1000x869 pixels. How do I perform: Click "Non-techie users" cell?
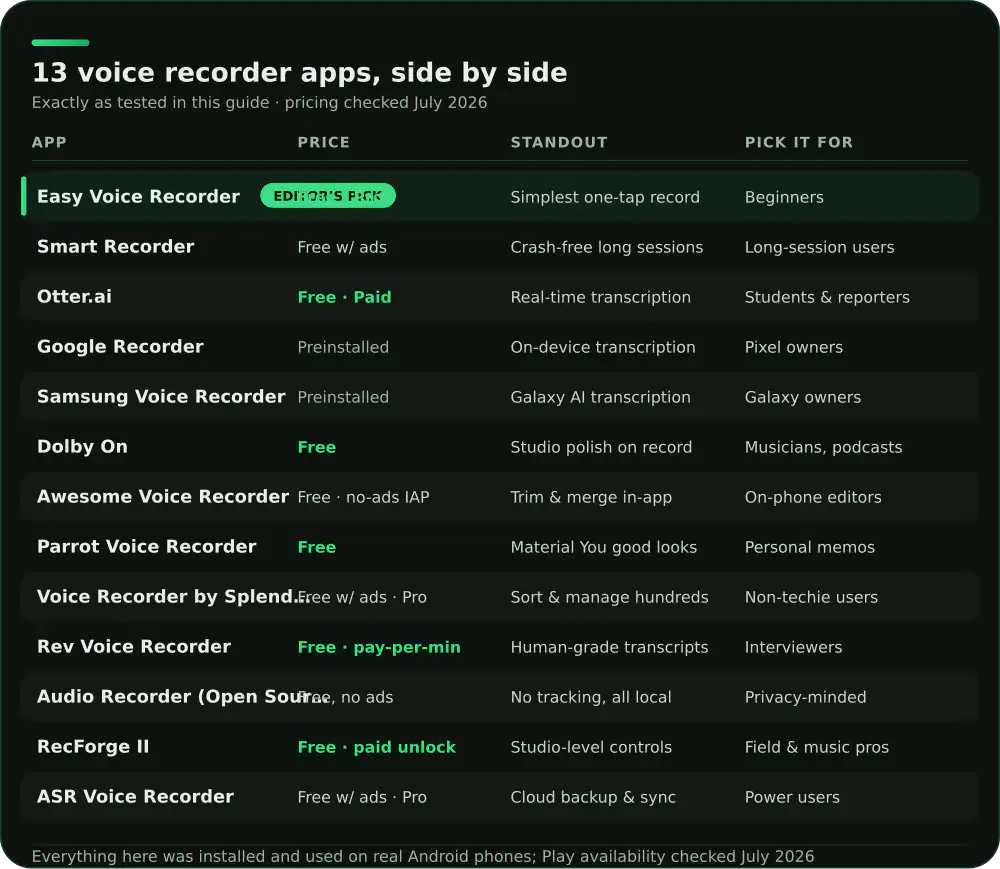(811, 597)
